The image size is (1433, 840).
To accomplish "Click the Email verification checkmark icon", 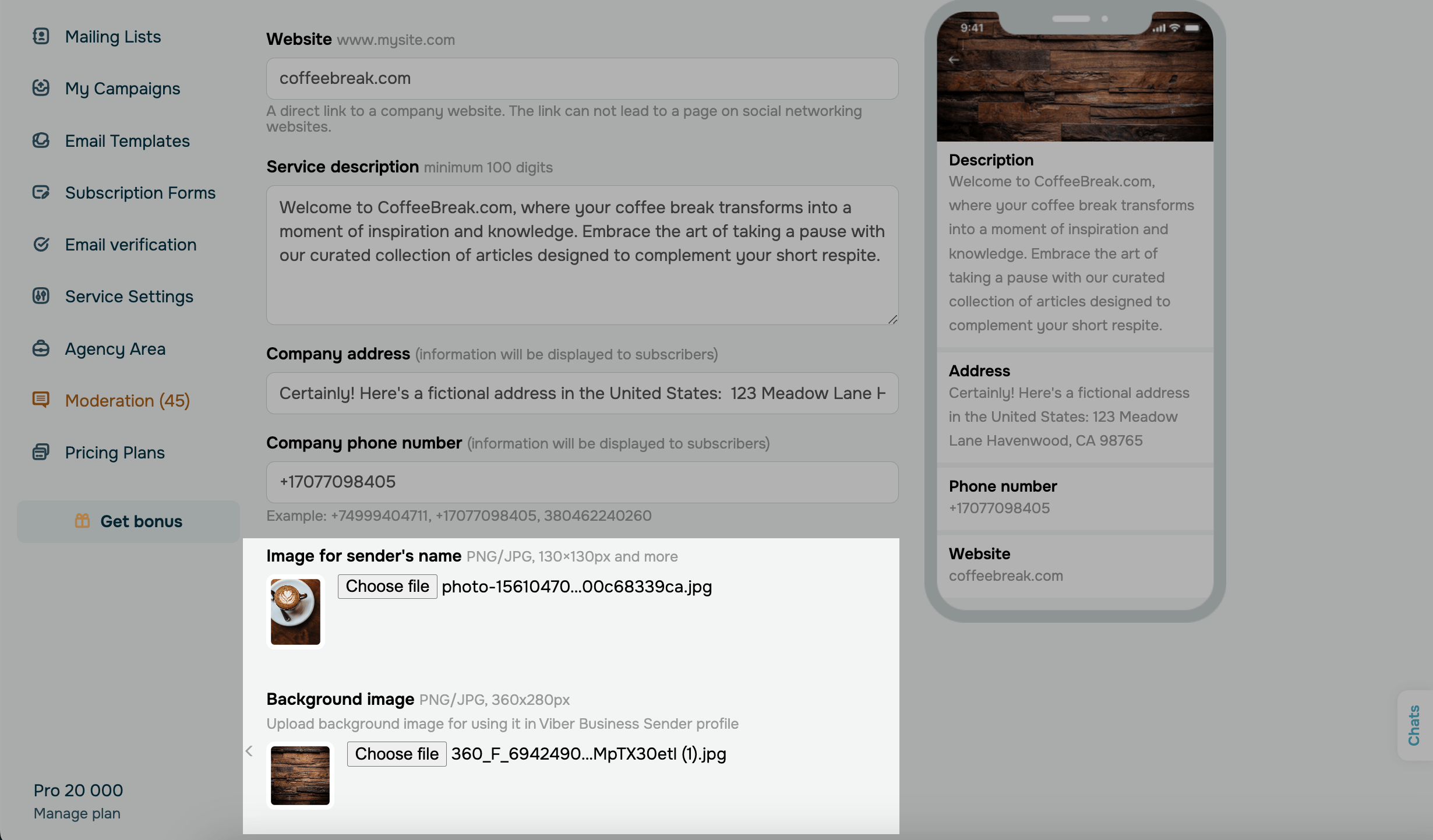I will pyautogui.click(x=41, y=244).
